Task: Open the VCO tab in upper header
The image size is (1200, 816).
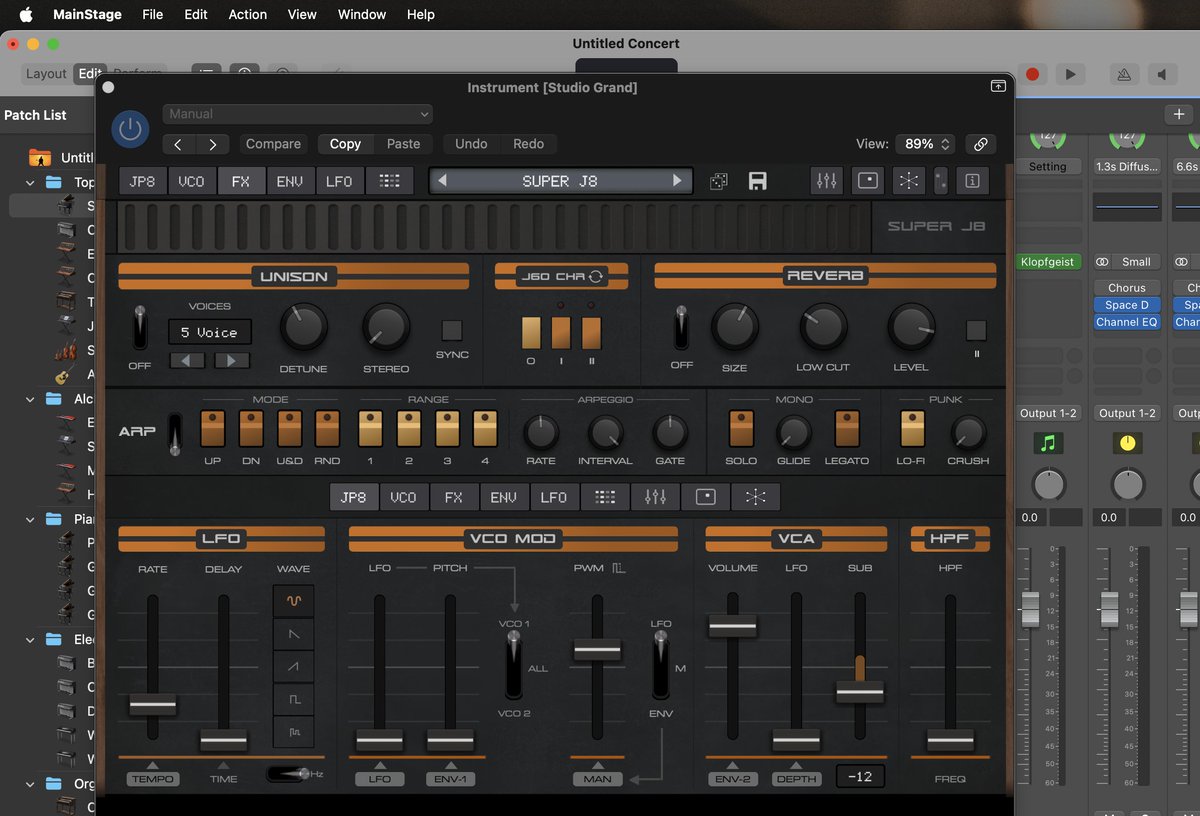Action: (191, 181)
